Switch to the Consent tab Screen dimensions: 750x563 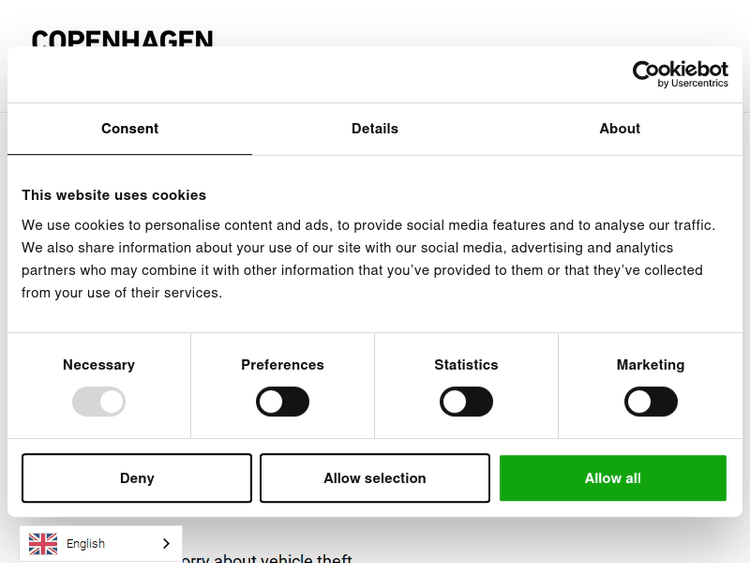pos(130,129)
